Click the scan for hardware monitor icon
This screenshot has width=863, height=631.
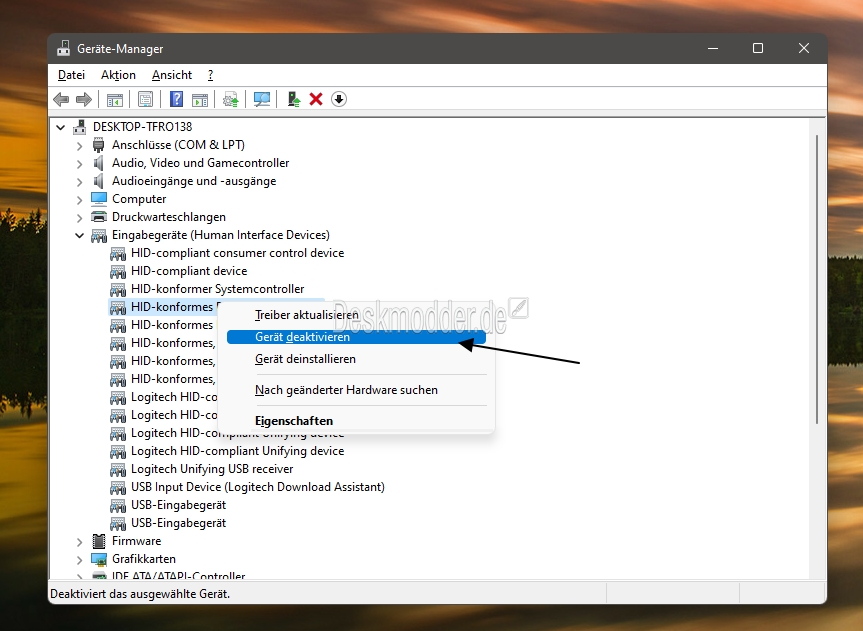tap(261, 100)
